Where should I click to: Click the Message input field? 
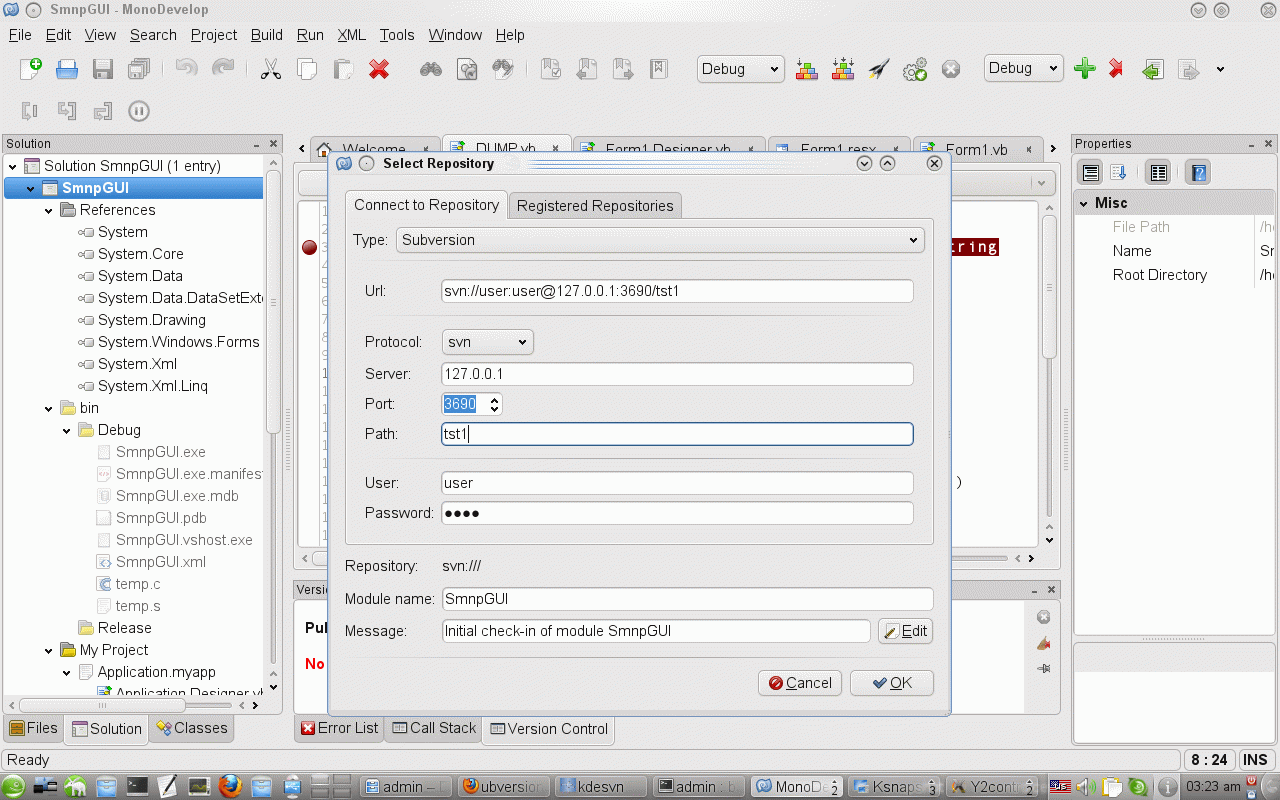656,631
